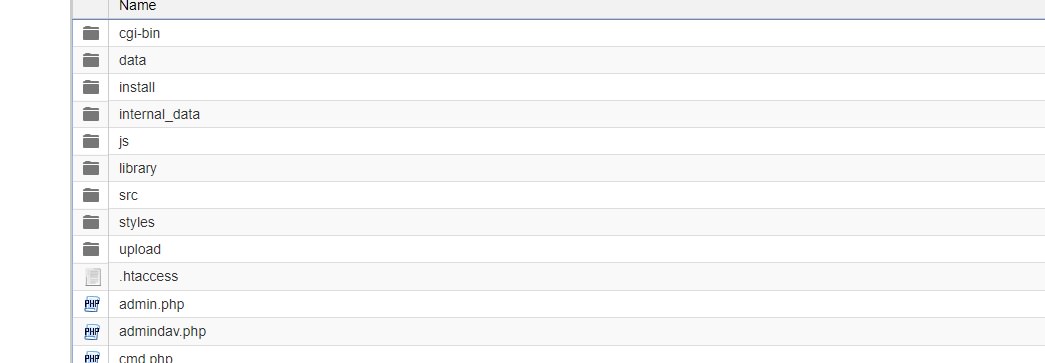Select the library folder icon
The image size is (1045, 363).
pyautogui.click(x=91, y=168)
